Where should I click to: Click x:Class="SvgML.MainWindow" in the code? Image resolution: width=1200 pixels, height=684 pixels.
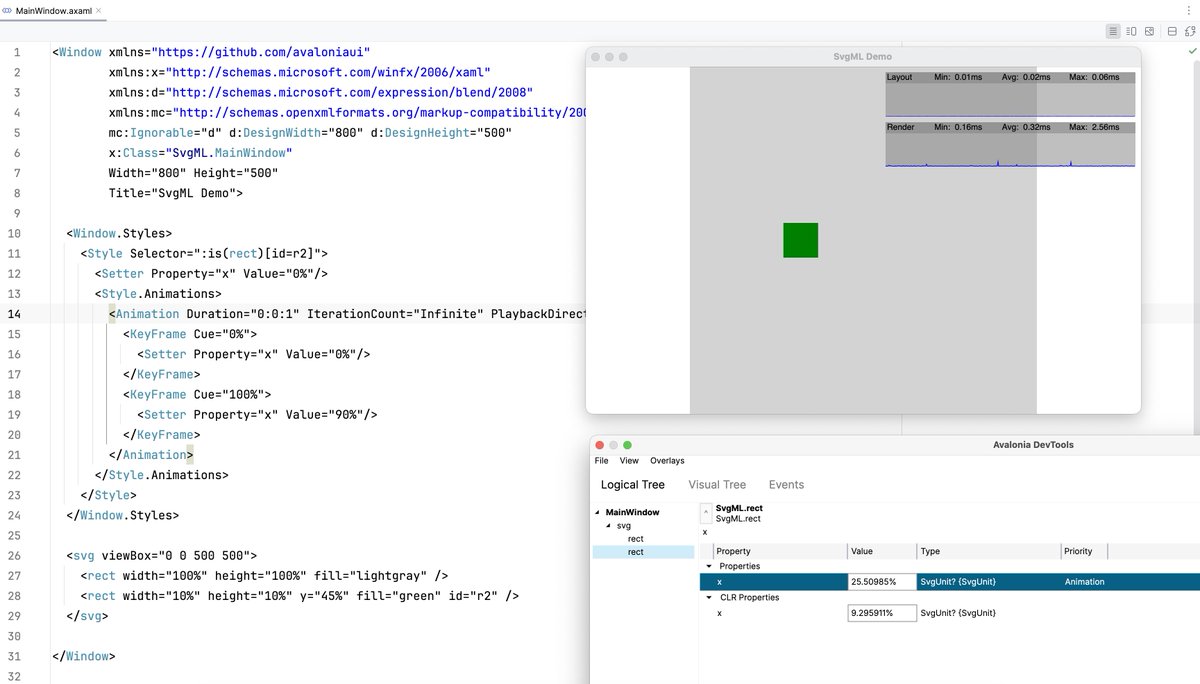click(200, 153)
